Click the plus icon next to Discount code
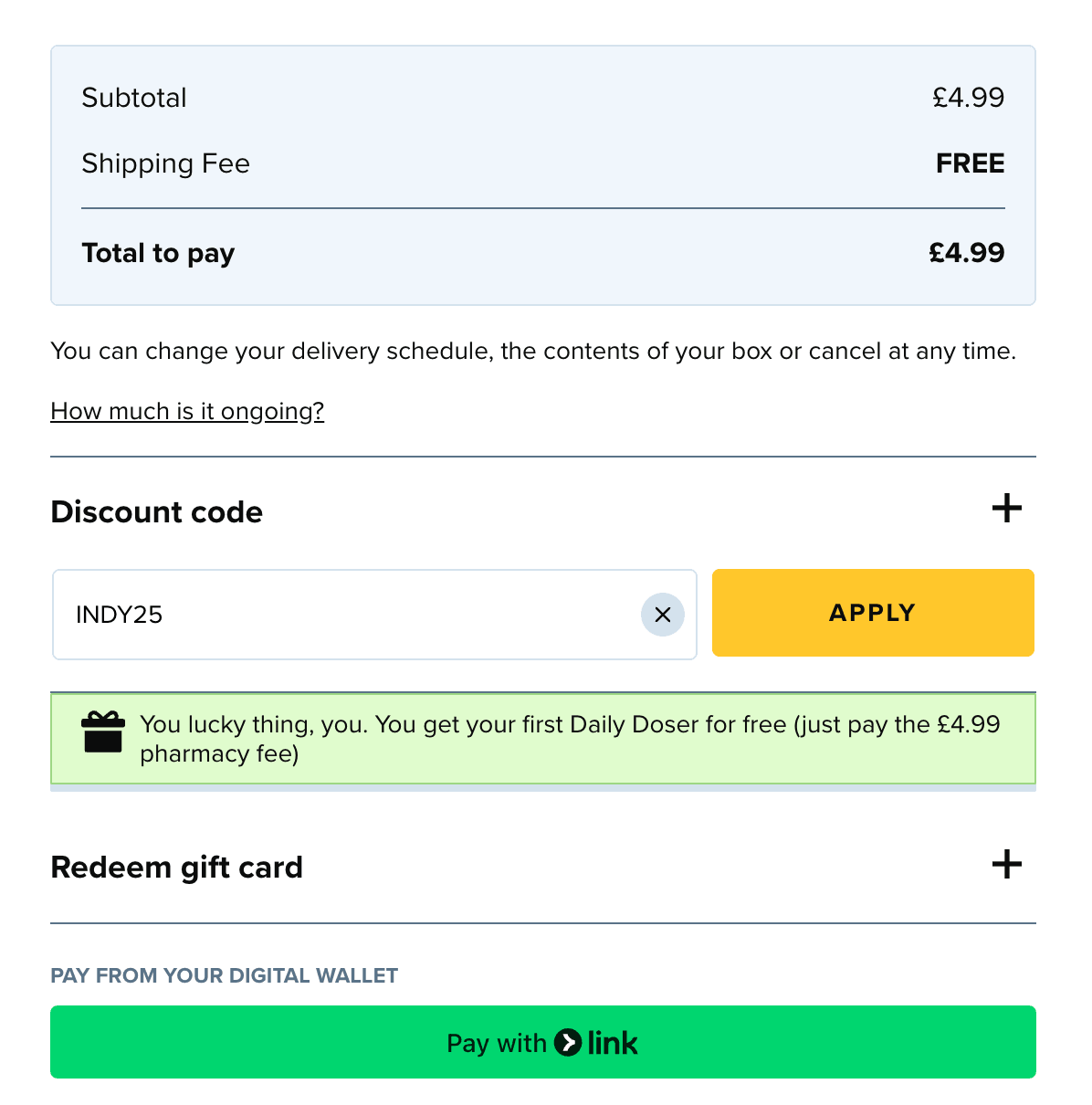Screen dimensions: 1092x1105 point(1006,509)
